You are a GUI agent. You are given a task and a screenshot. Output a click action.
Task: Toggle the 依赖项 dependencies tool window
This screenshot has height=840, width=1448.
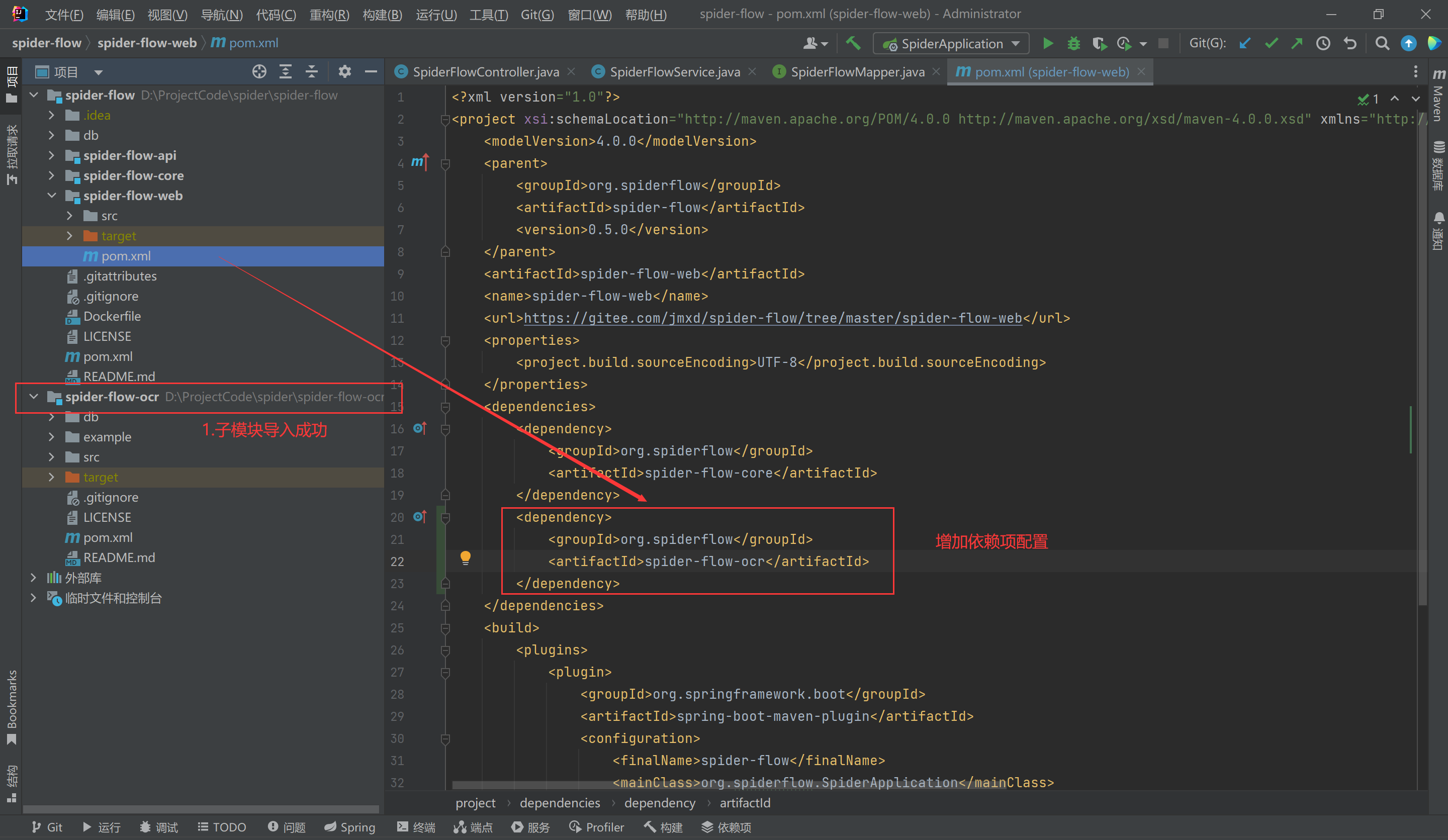(727, 827)
